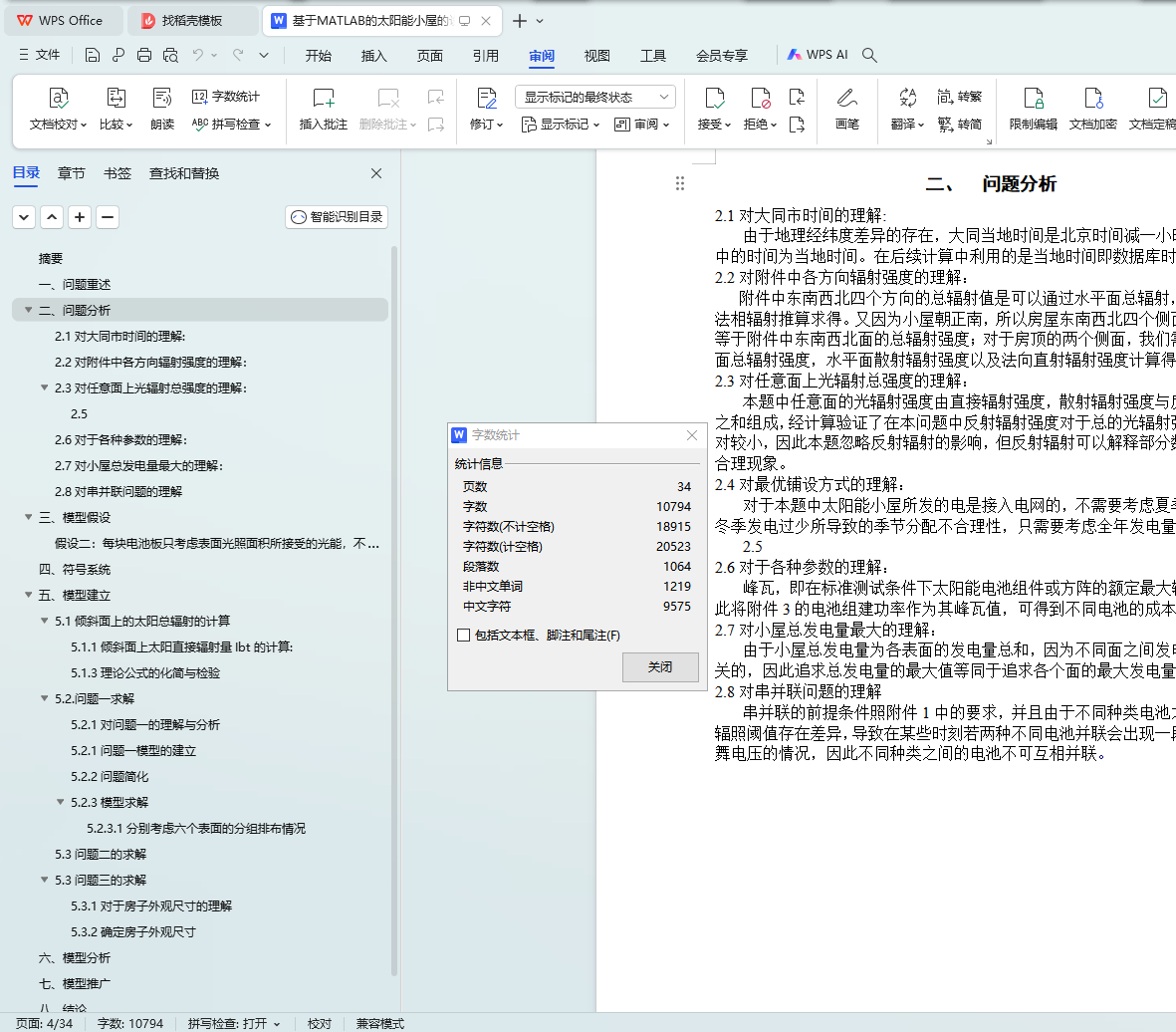Open the 文件 menu
1176x1032 pixels.
(x=40, y=55)
